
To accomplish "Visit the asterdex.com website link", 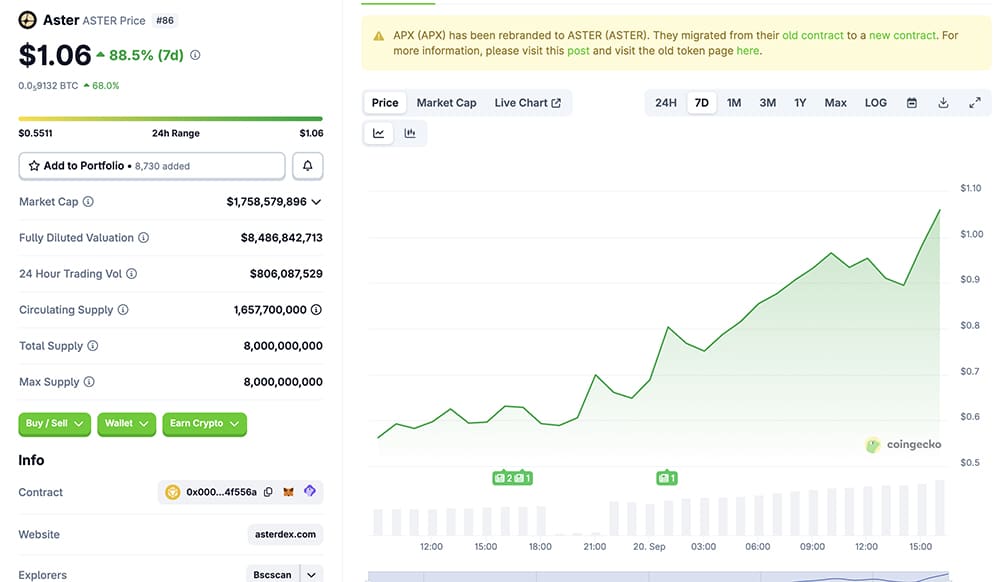I will 284,534.
